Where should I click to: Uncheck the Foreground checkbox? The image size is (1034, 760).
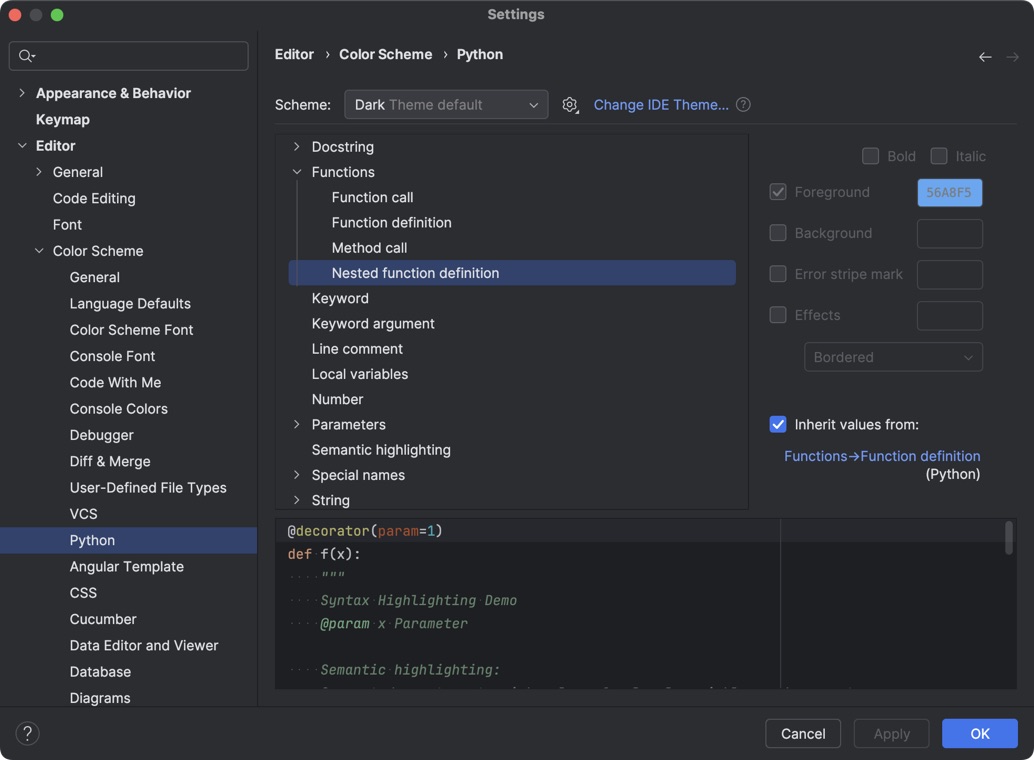[x=777, y=192]
